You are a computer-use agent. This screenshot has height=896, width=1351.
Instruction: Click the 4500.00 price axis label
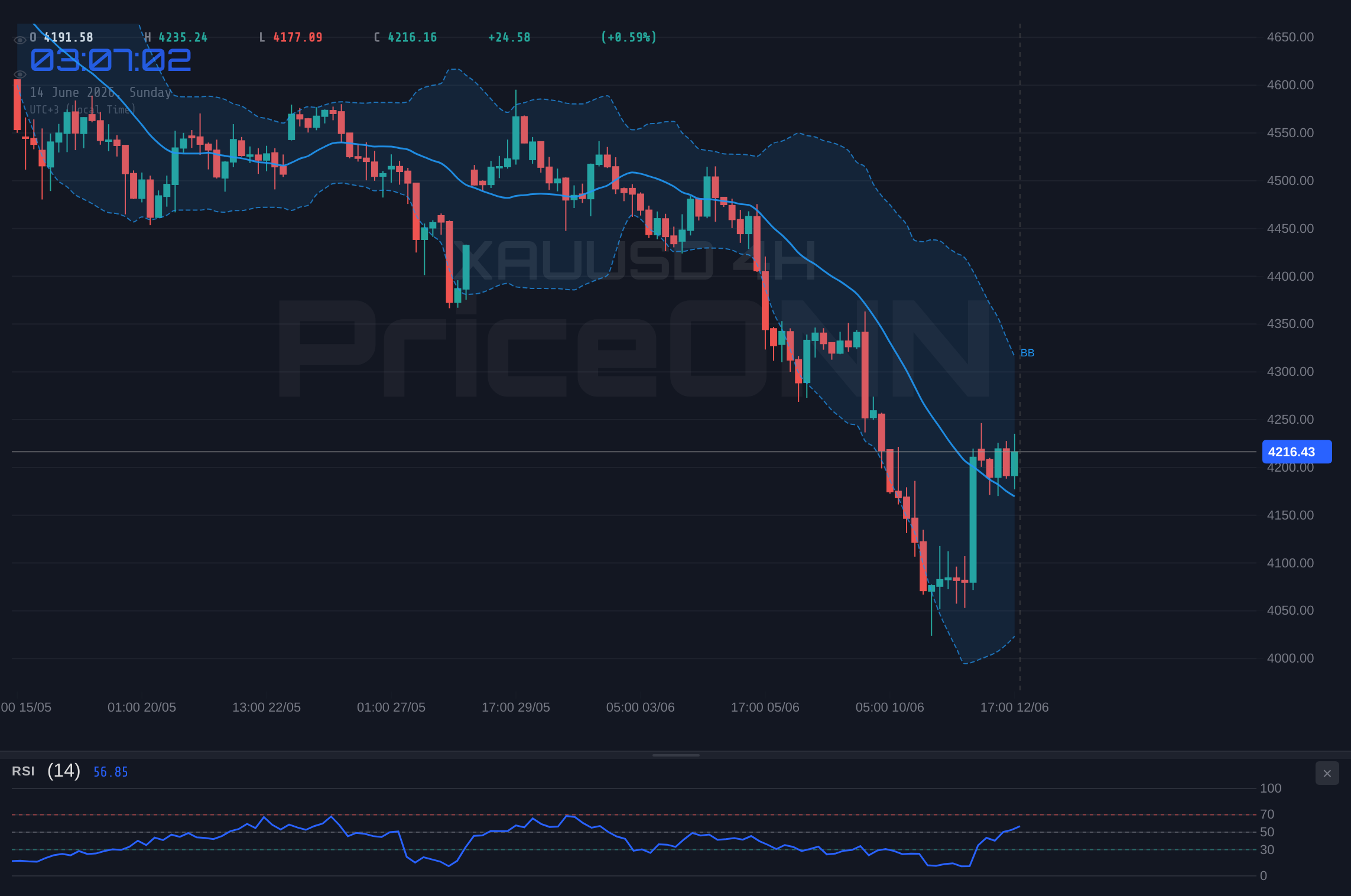(1290, 181)
